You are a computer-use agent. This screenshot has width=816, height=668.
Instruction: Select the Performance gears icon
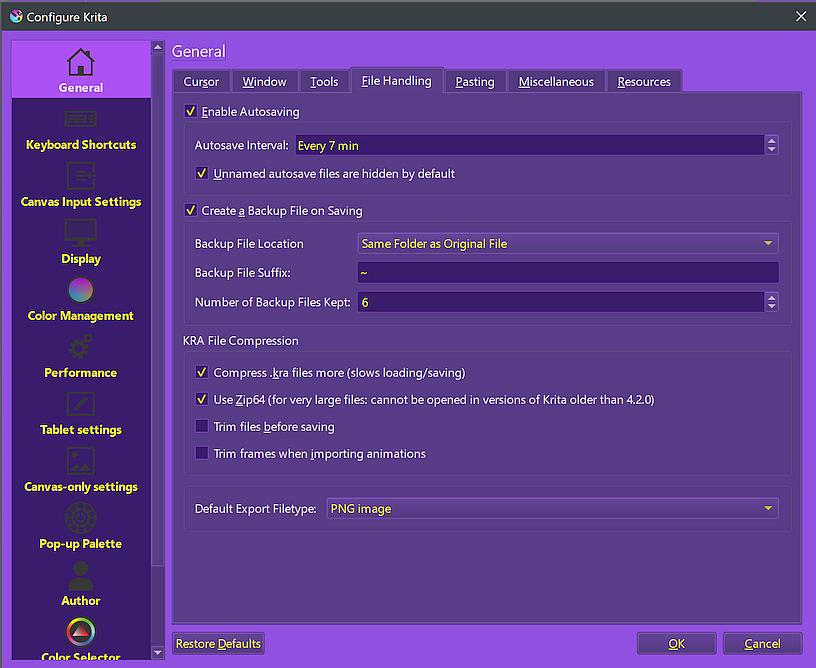click(x=81, y=346)
